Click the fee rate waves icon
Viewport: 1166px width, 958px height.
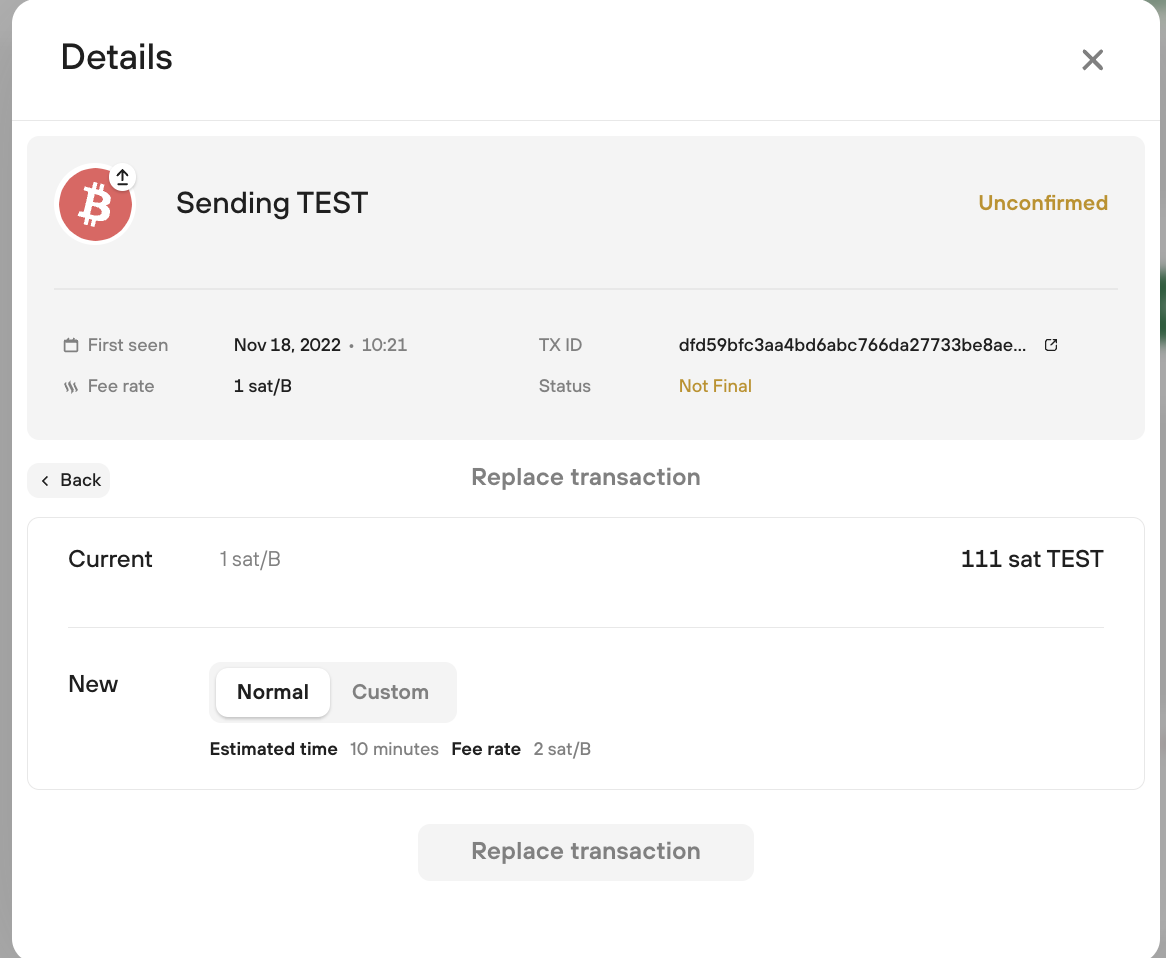point(70,385)
